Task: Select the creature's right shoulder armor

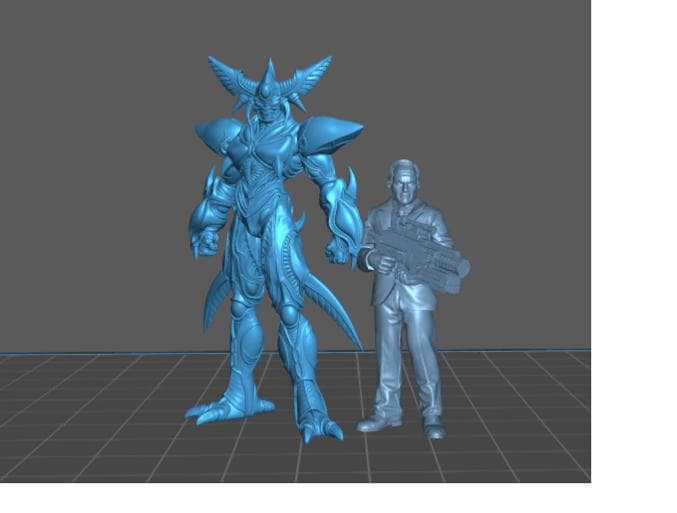Action: [x=329, y=133]
